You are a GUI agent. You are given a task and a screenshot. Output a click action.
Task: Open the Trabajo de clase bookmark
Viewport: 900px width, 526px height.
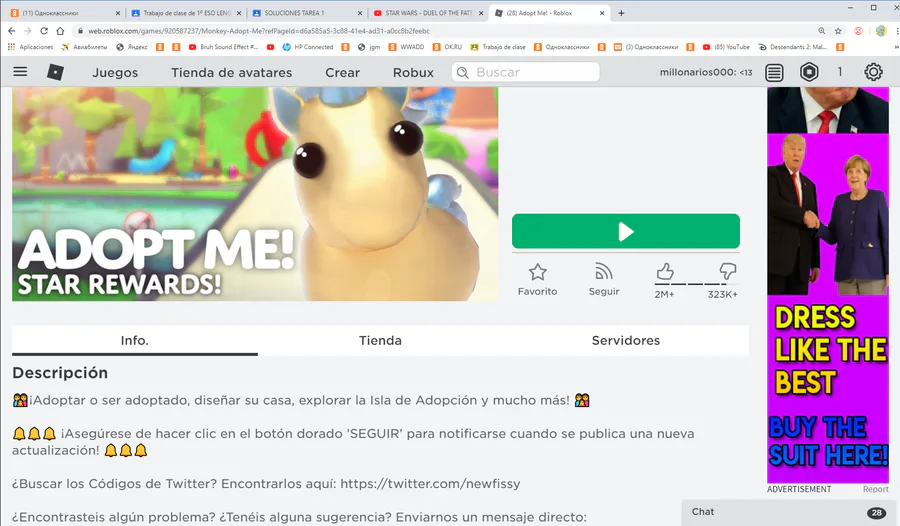(498, 47)
